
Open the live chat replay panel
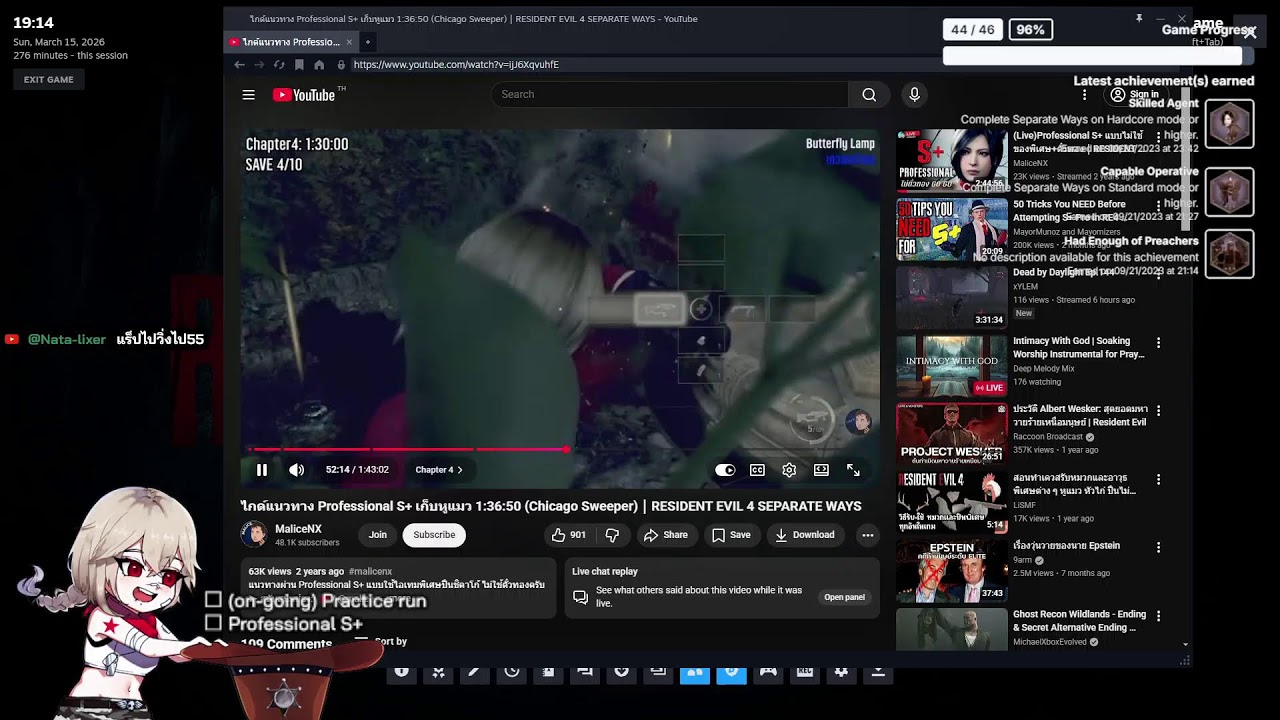844,597
